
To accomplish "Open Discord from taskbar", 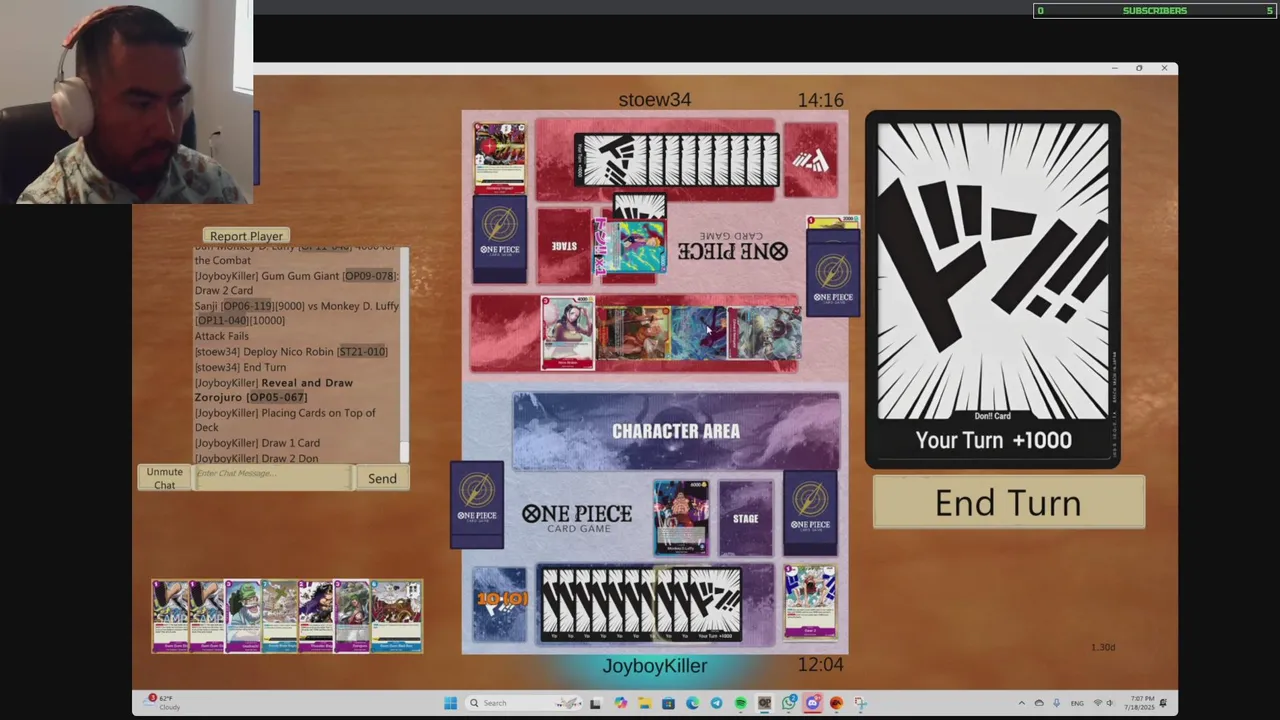I will [812, 703].
